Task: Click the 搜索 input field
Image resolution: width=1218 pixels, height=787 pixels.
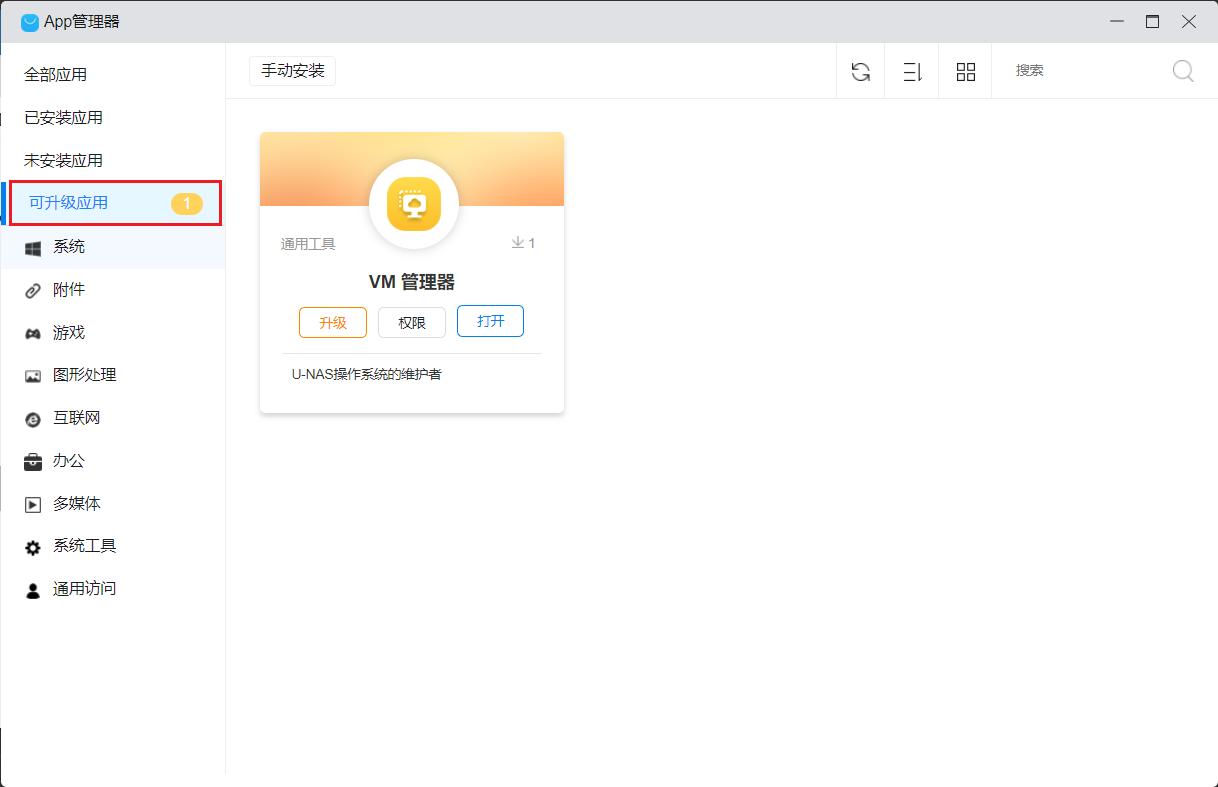Action: click(1085, 71)
